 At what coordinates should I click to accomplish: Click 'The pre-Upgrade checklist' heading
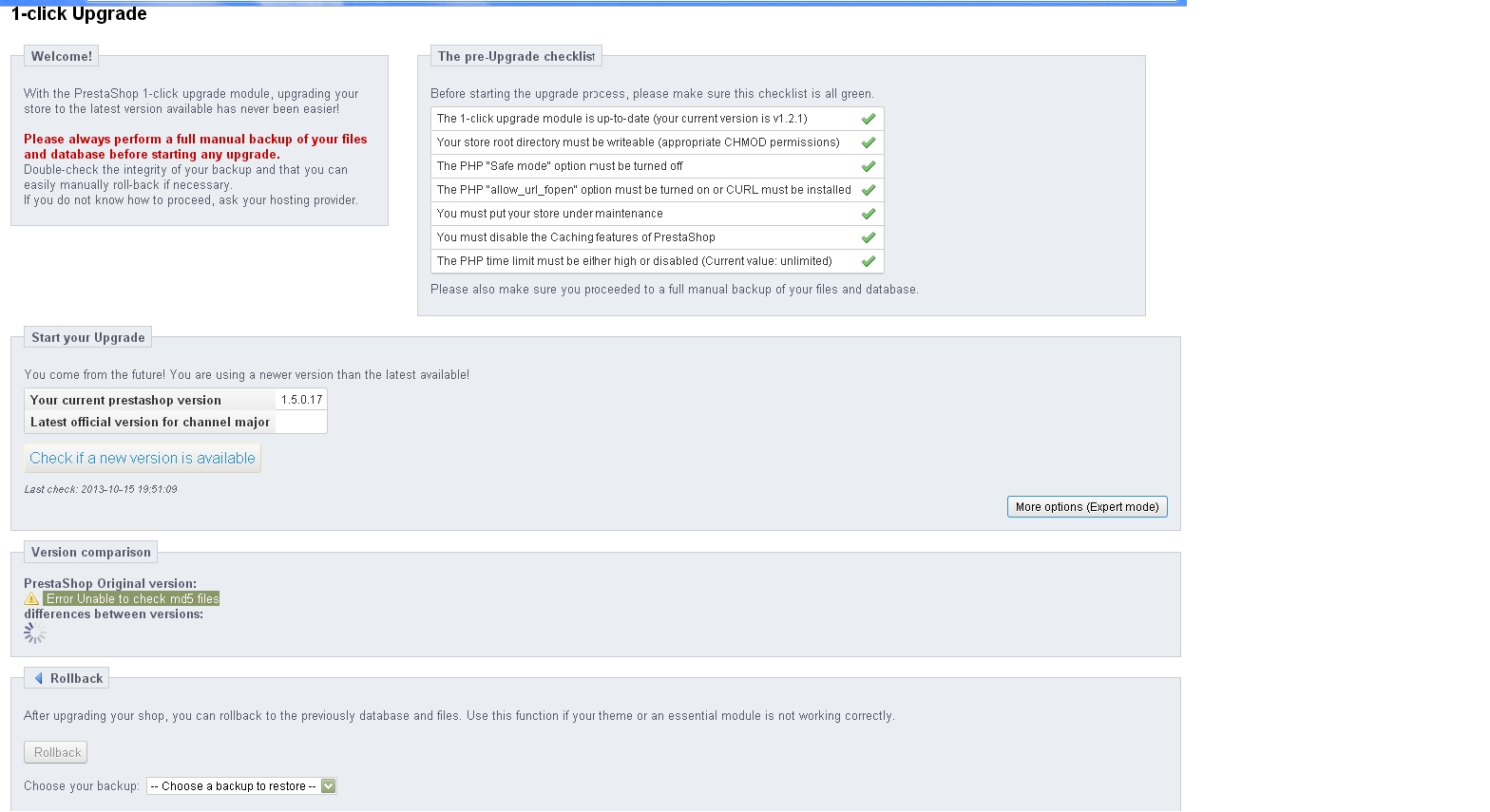516,57
